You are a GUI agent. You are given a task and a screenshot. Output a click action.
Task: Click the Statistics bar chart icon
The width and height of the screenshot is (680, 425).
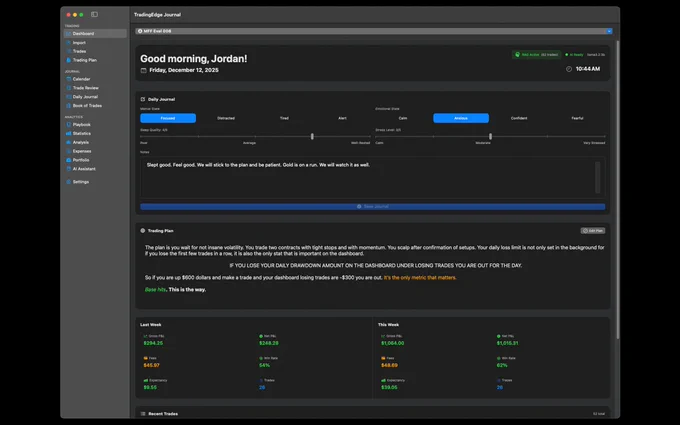coord(69,133)
